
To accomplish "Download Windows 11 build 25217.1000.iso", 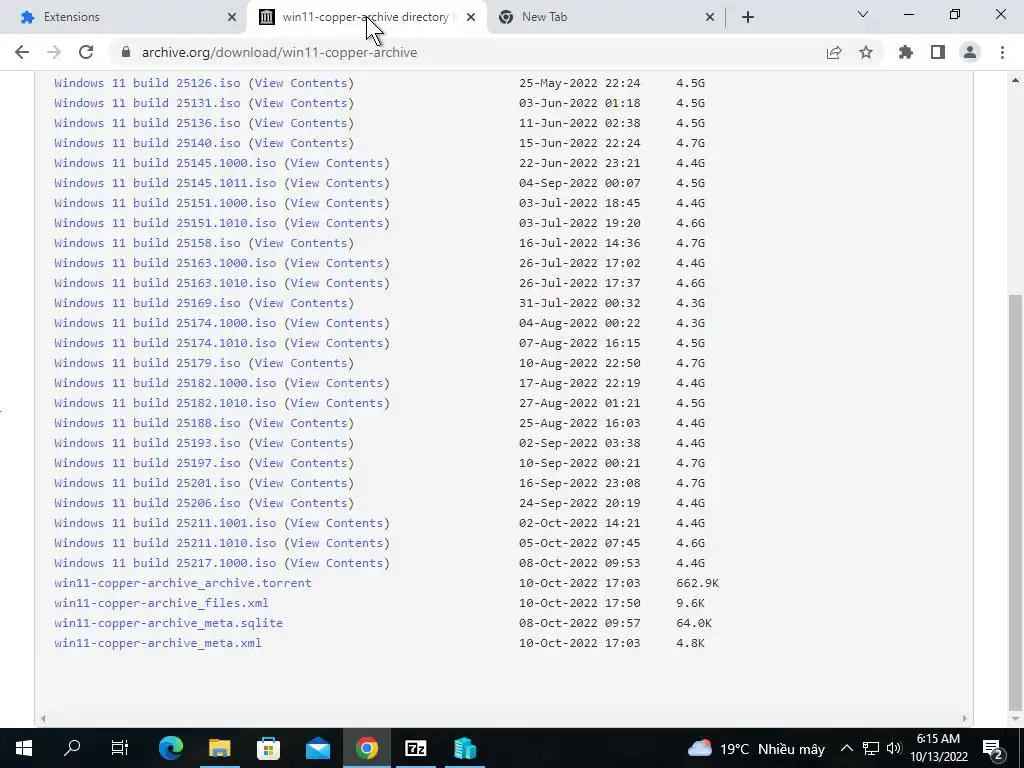I will [x=165, y=563].
